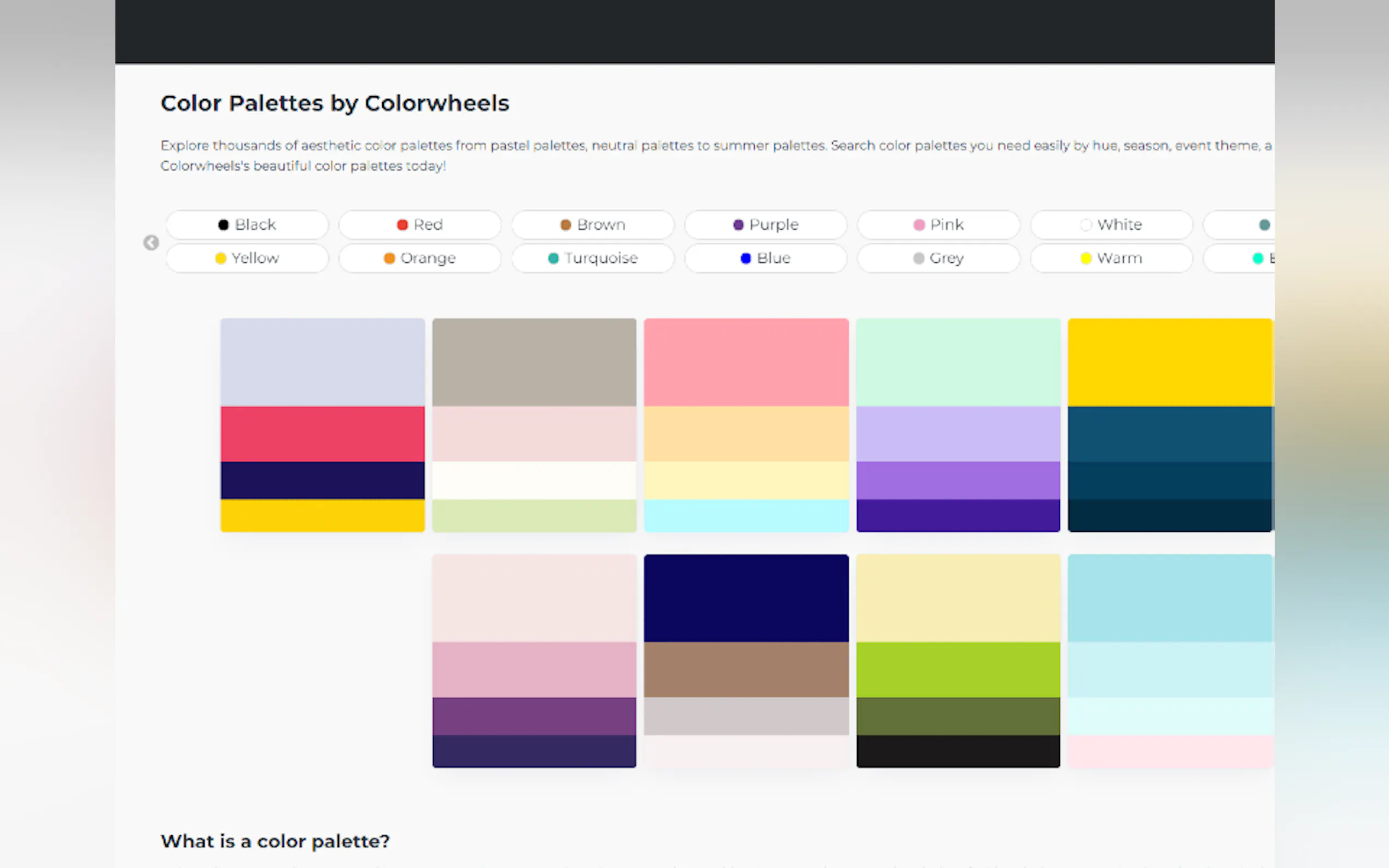Filter palettes by Pink
The width and height of the screenshot is (1389, 868).
point(938,225)
